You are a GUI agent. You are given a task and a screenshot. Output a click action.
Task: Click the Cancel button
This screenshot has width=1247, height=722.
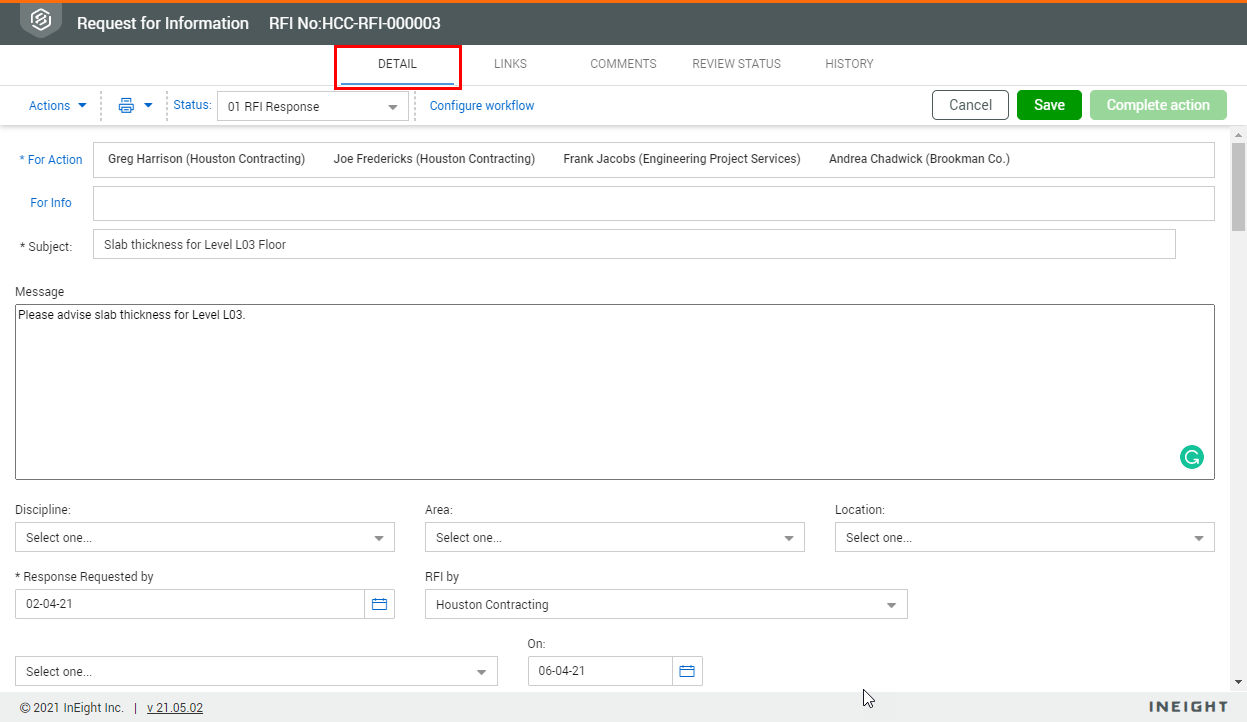point(970,105)
